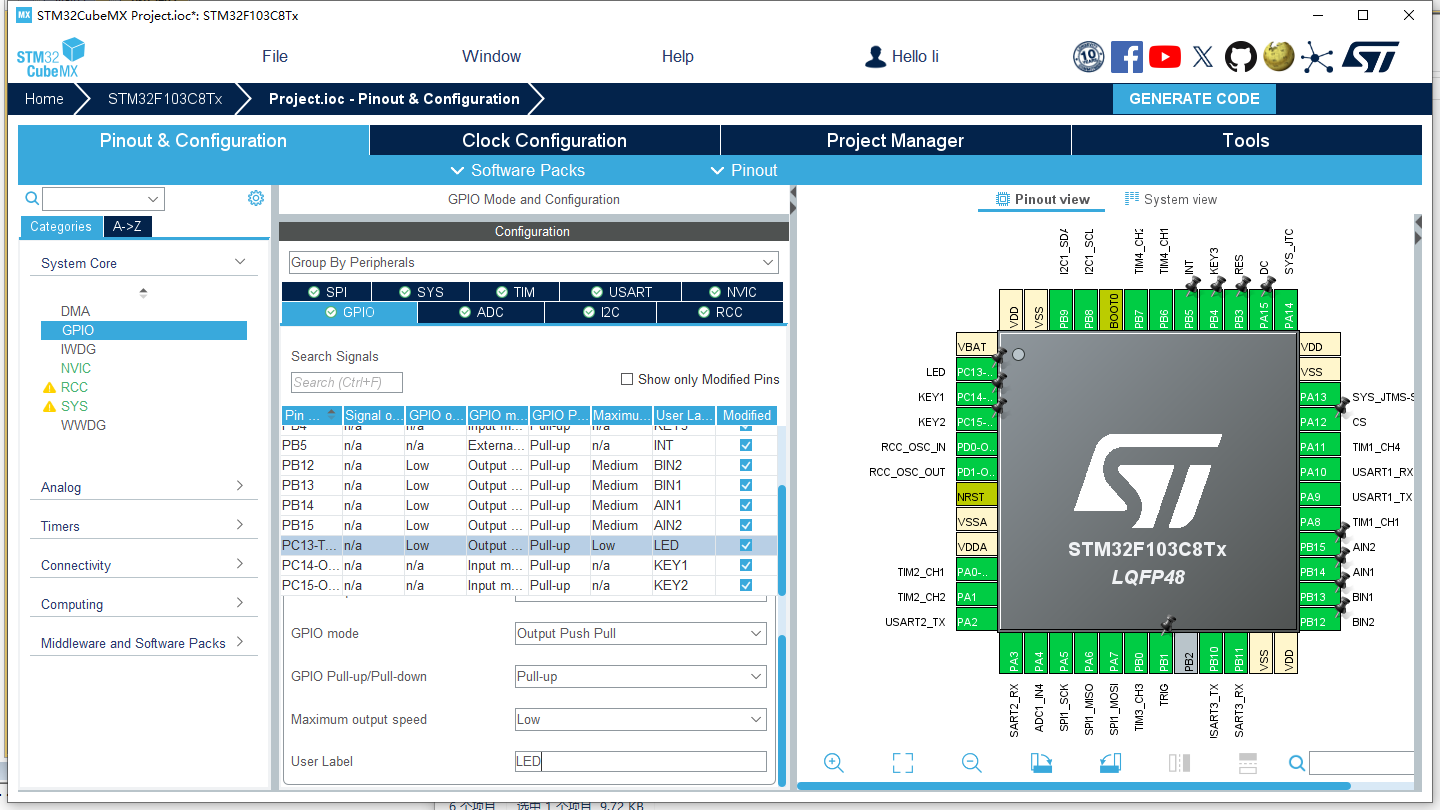Rotate the chip counter-clockwise
The width and height of the screenshot is (1440, 810).
[x=1110, y=763]
